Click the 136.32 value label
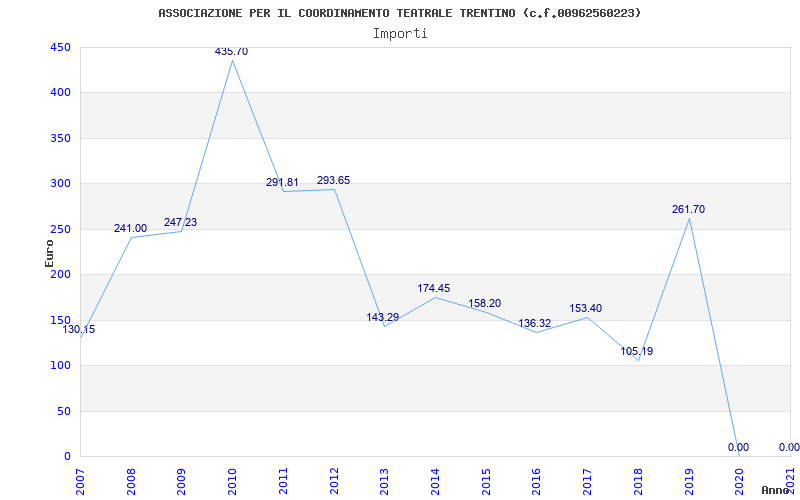800x500 pixels. click(x=535, y=323)
